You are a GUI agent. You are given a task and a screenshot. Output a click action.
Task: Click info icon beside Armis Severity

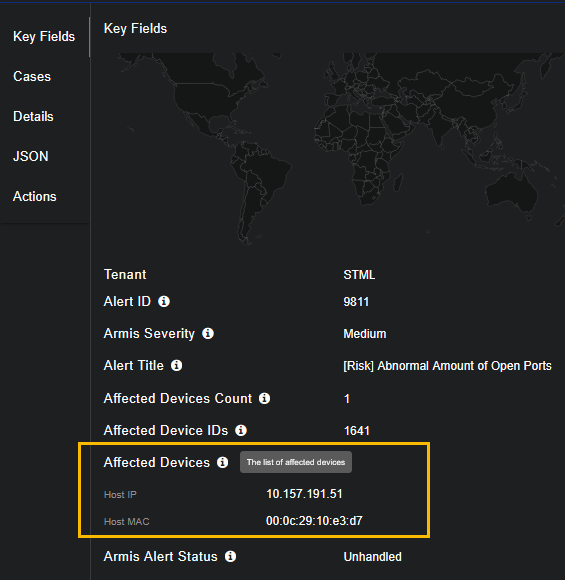208,333
